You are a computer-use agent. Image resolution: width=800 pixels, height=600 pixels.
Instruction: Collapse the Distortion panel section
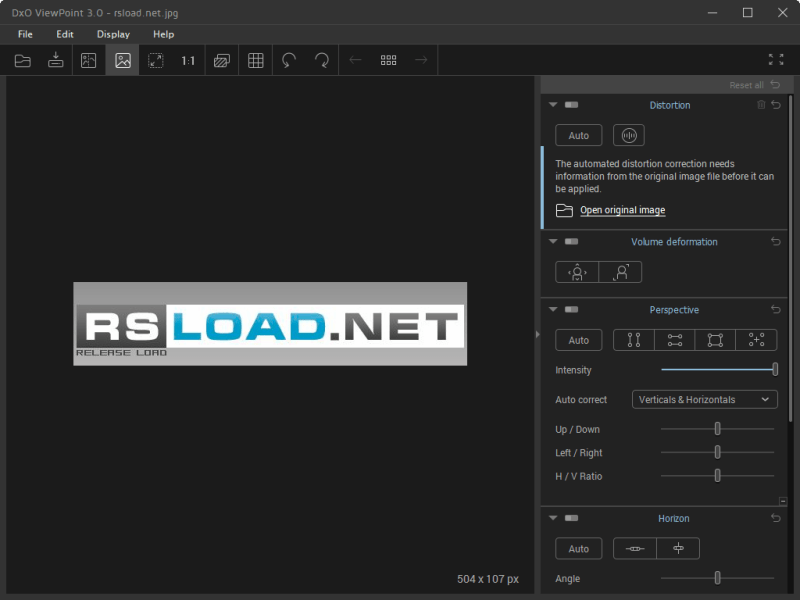click(x=553, y=105)
